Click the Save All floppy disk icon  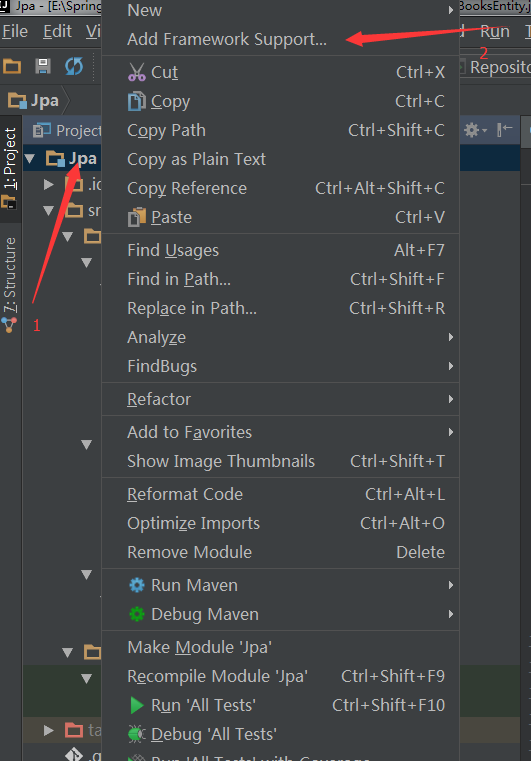coord(43,66)
